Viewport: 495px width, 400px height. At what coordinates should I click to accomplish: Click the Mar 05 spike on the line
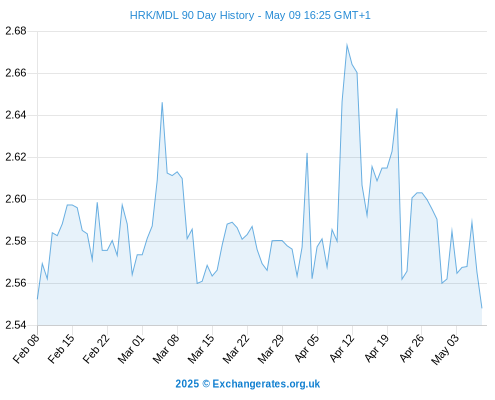pyautogui.click(x=162, y=103)
